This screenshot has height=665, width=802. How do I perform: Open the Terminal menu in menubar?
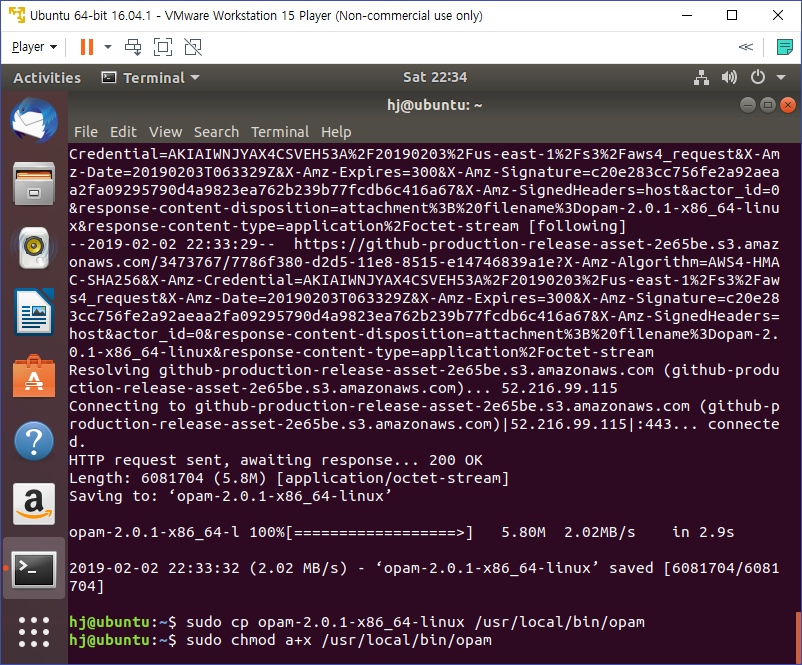[x=280, y=132]
